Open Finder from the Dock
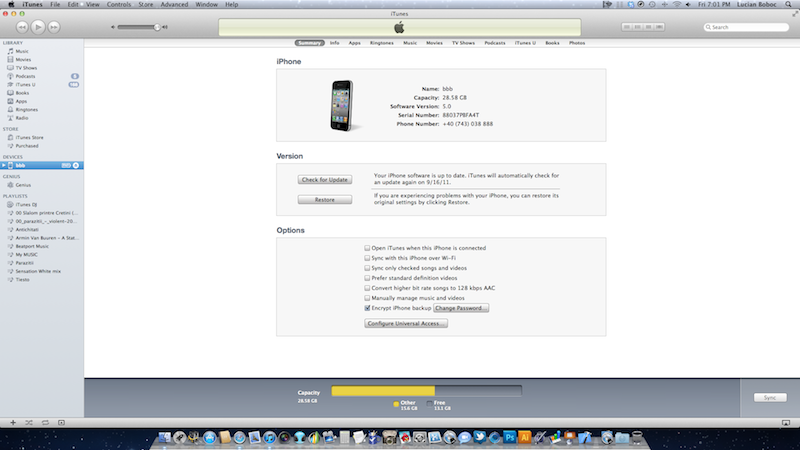 164,437
